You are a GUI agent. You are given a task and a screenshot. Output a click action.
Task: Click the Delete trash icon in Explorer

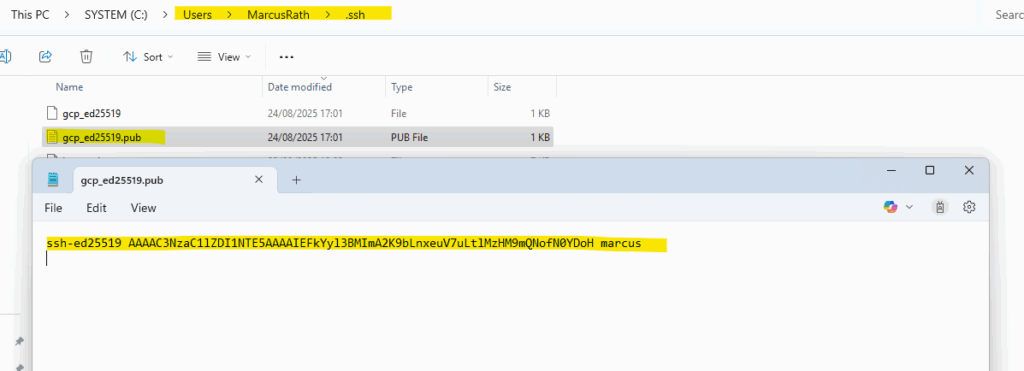click(86, 57)
